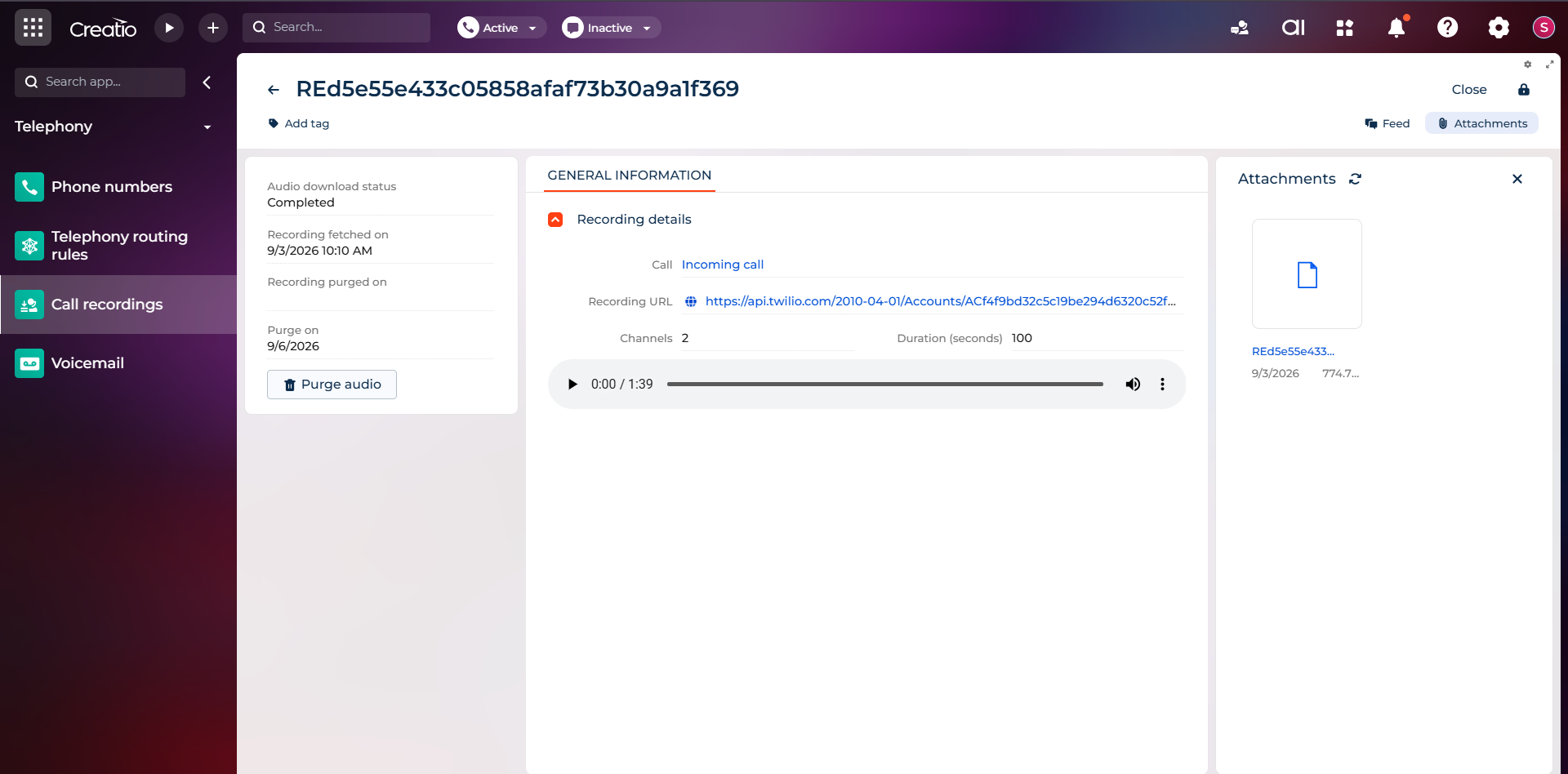The image size is (1568, 774).
Task: Open the notifications bell
Action: (x=1396, y=28)
